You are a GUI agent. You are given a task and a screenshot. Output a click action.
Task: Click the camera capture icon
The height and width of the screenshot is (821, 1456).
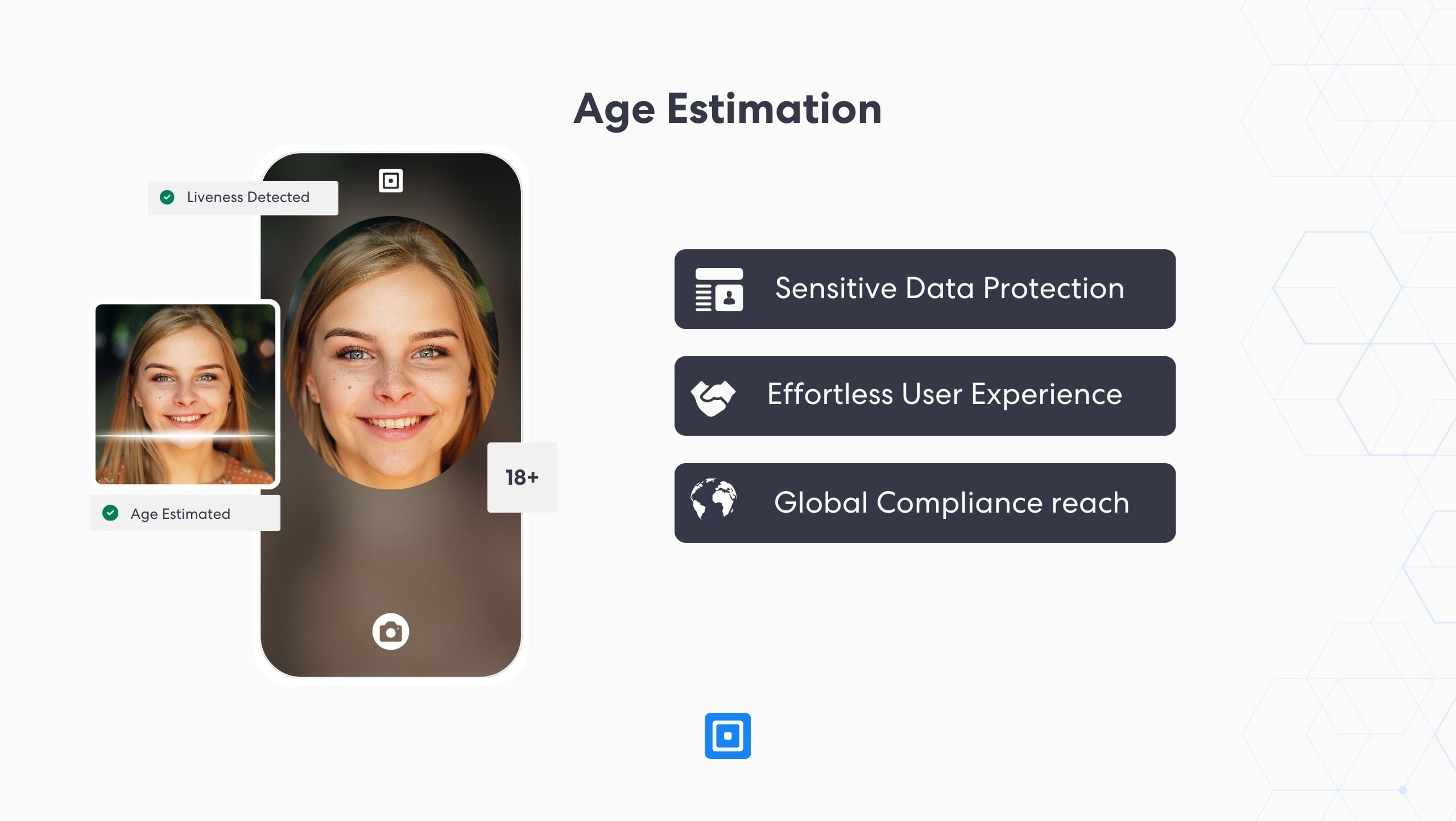[x=390, y=630]
